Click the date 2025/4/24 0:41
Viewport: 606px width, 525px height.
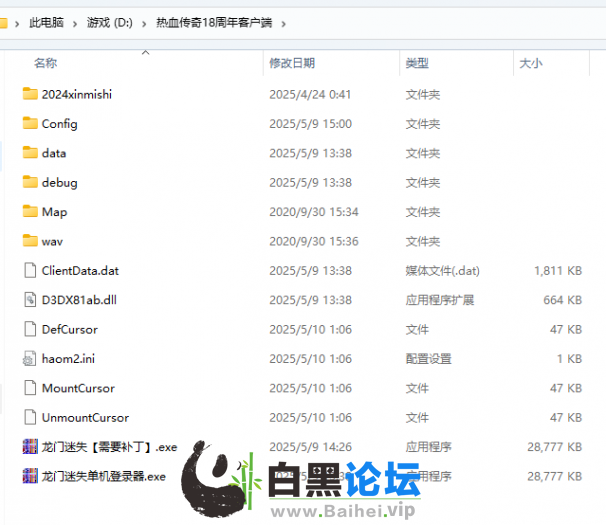[x=310, y=94]
